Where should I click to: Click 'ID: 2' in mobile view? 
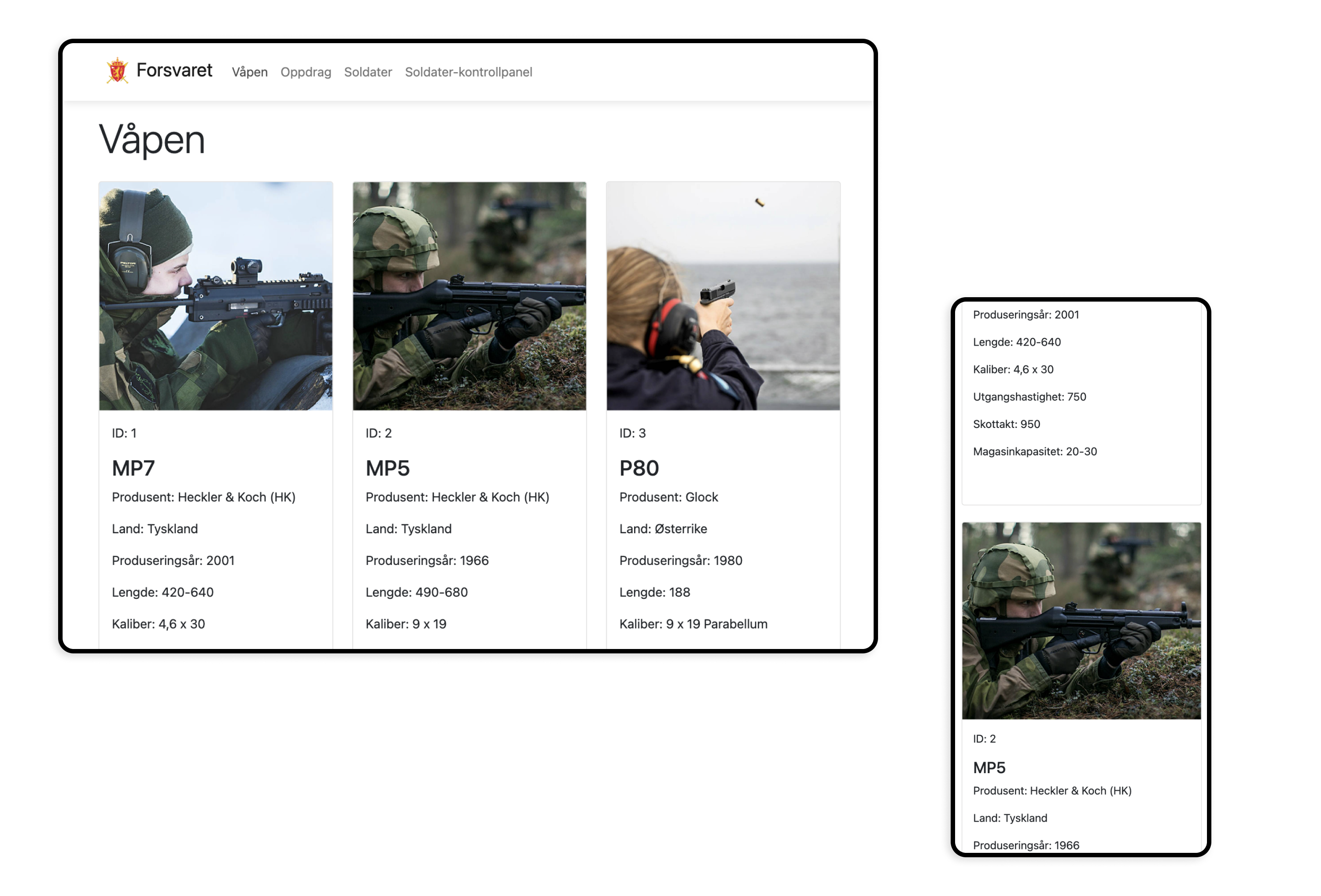pyautogui.click(x=984, y=739)
